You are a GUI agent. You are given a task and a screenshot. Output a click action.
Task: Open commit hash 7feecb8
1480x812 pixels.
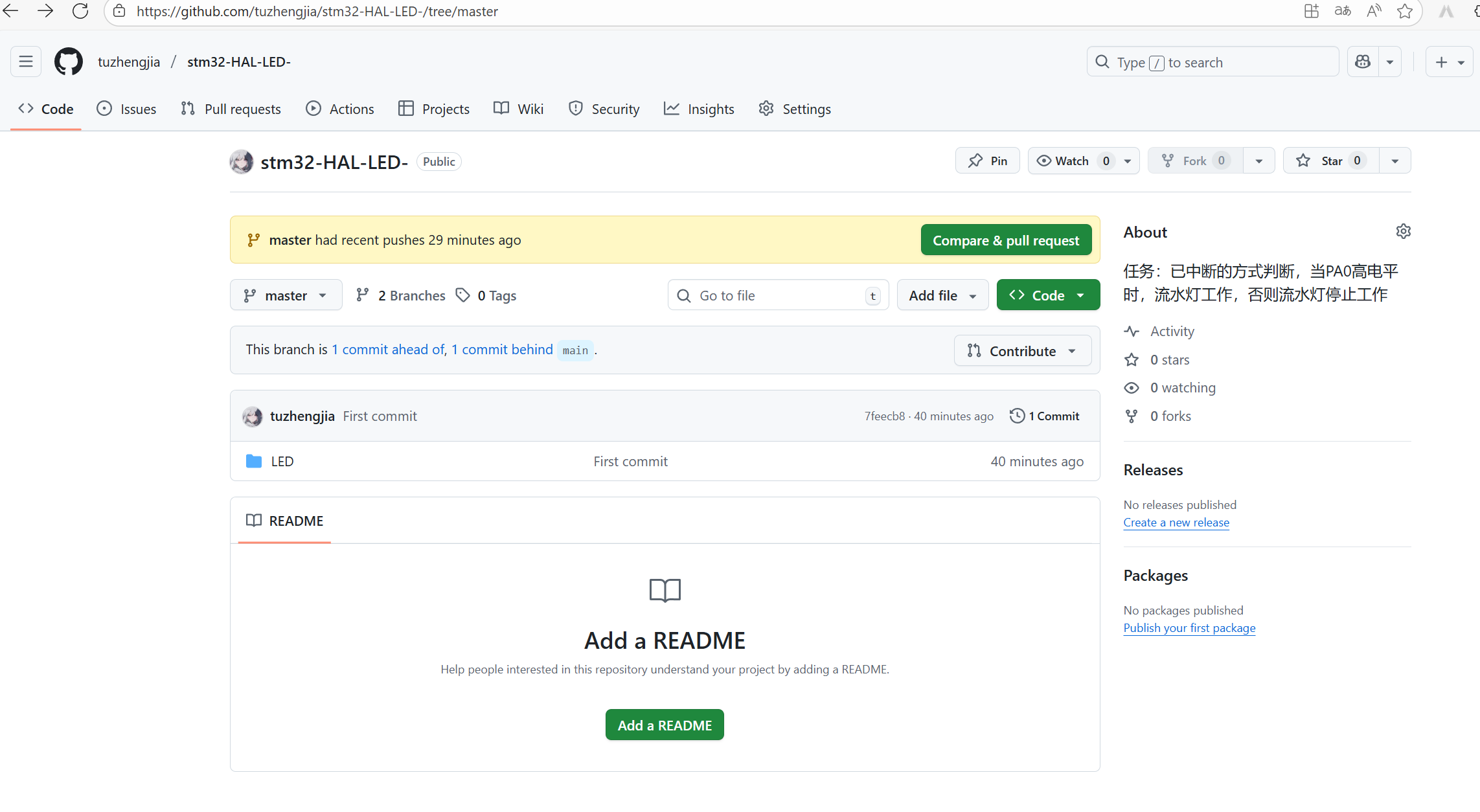tap(885, 416)
